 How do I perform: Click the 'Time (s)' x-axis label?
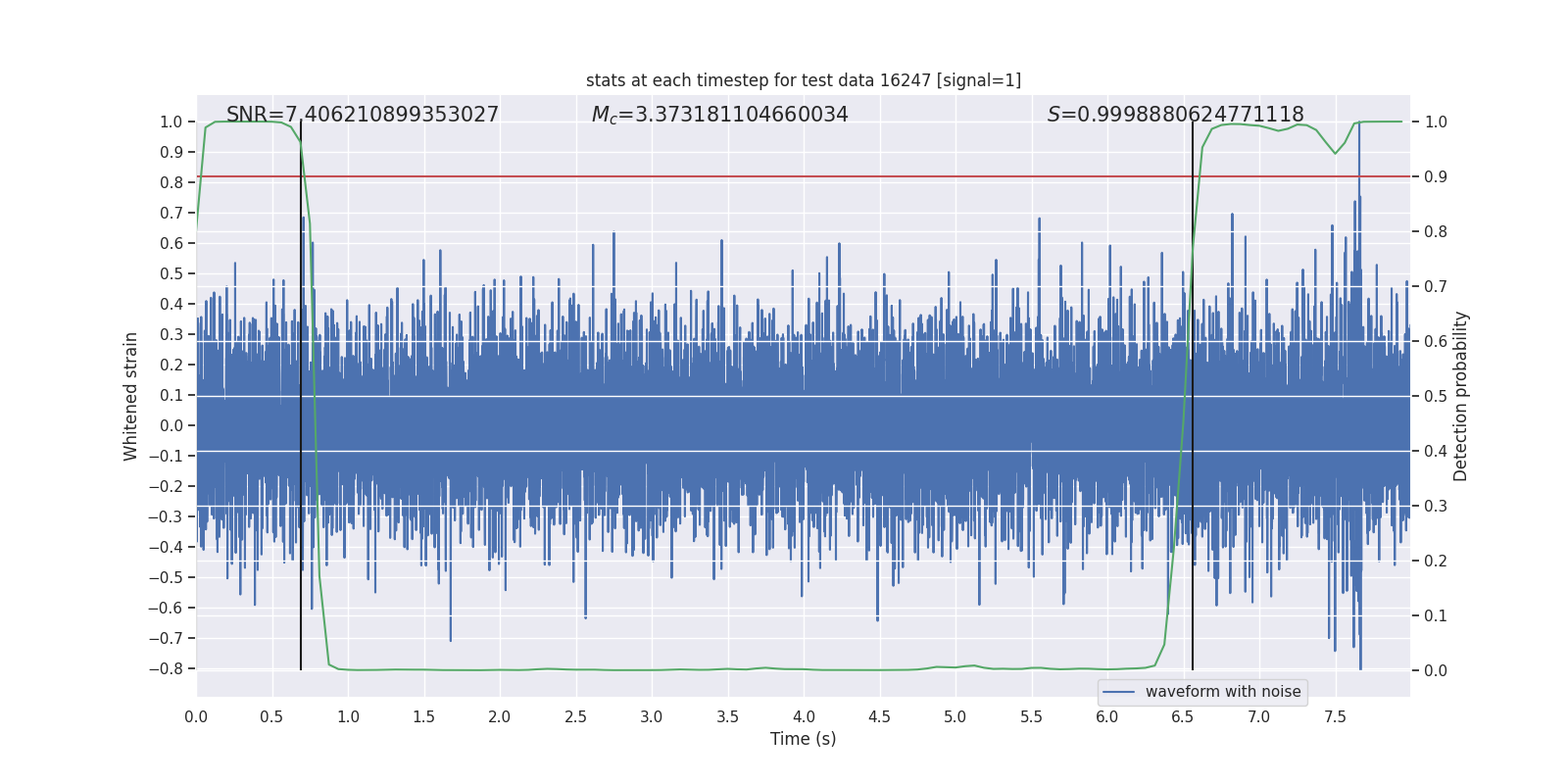pyautogui.click(x=803, y=739)
